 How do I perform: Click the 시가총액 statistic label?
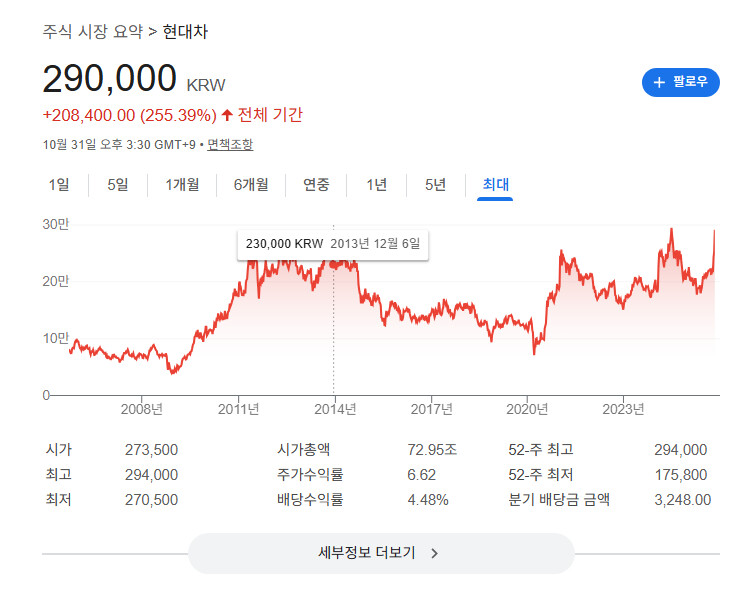tap(308, 450)
